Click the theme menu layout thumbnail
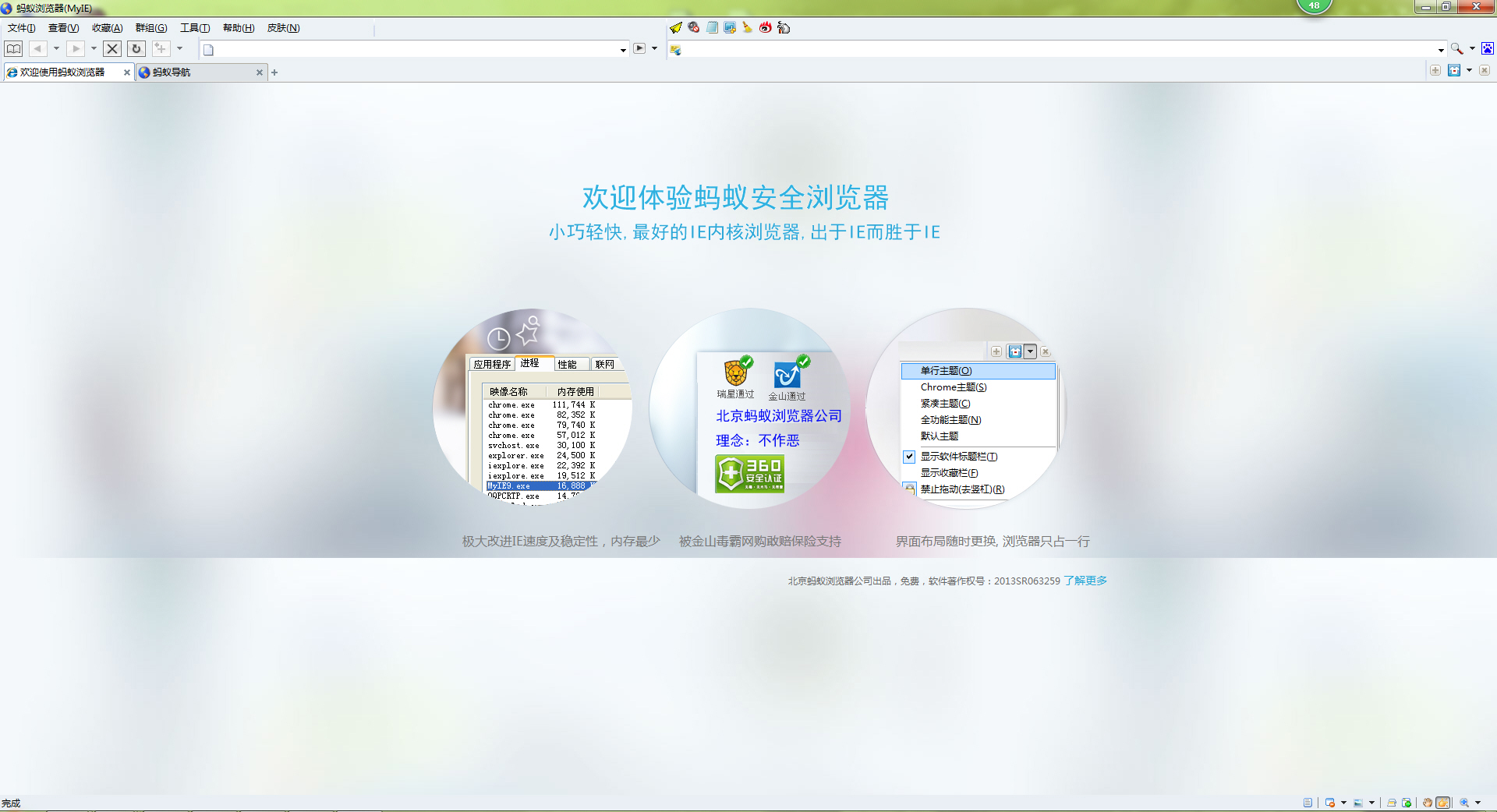1497x812 pixels. pyautogui.click(x=966, y=408)
